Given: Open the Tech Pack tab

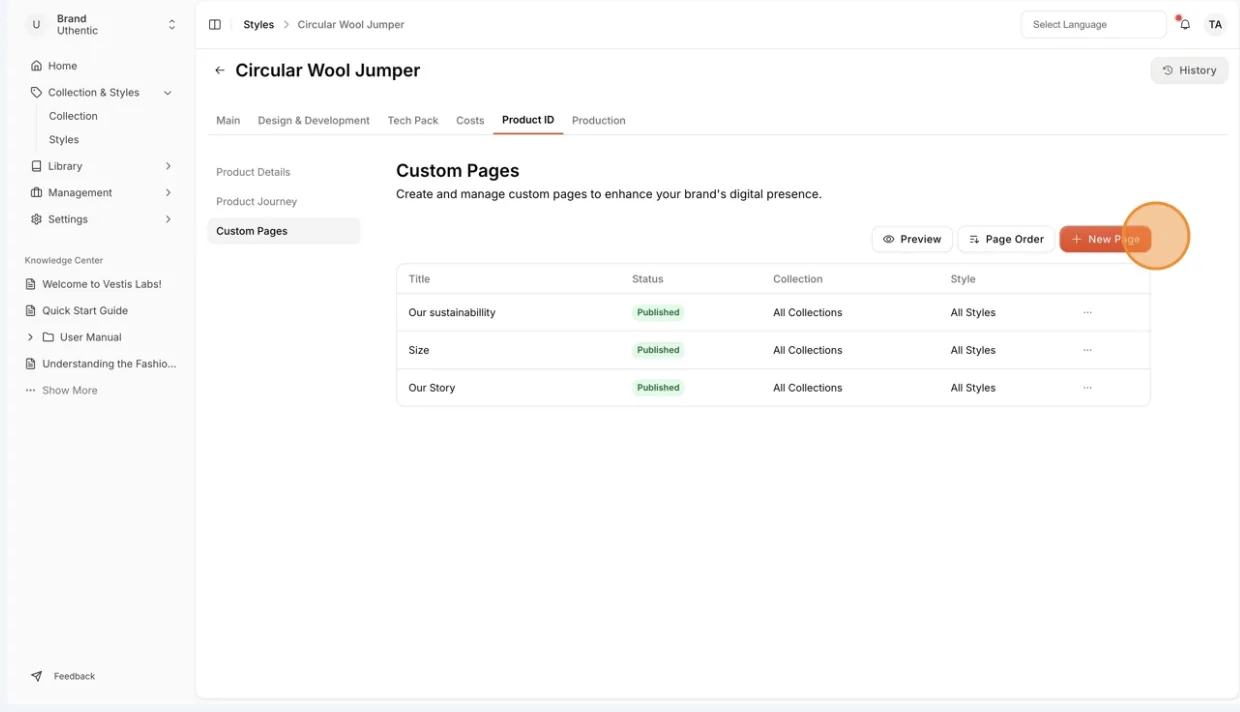Looking at the screenshot, I should coord(413,120).
